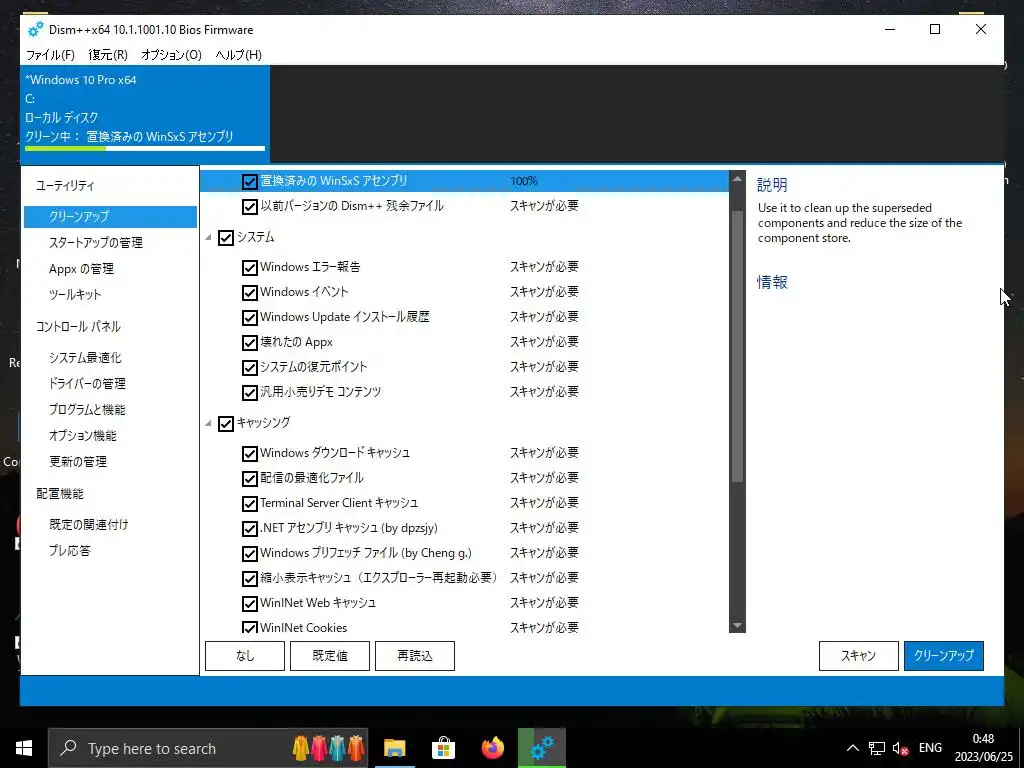Image resolution: width=1024 pixels, height=768 pixels.
Task: Uncheck Windows イベント checkbox
Action: (249, 293)
